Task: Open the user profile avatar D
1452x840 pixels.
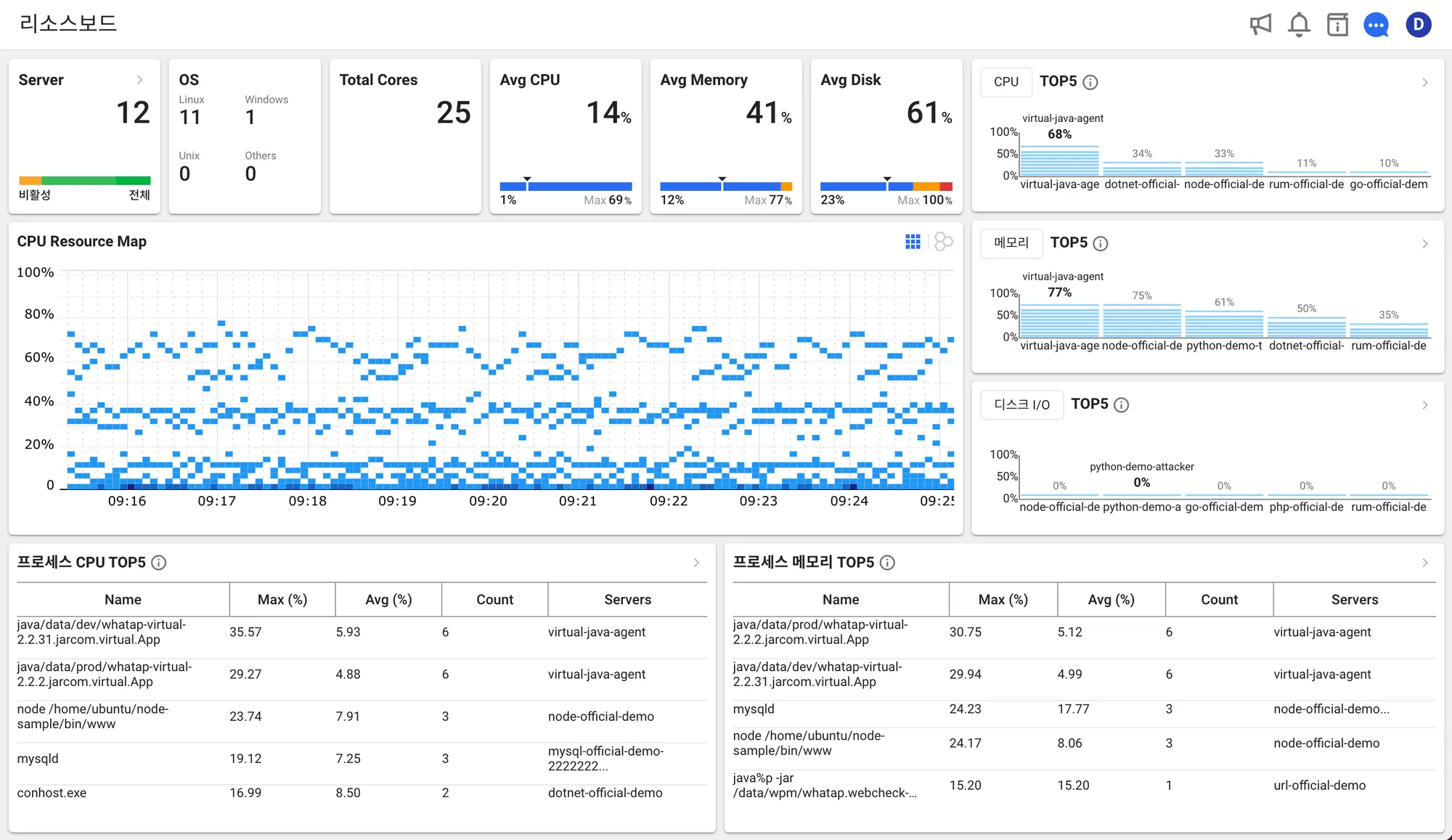Action: (x=1418, y=25)
